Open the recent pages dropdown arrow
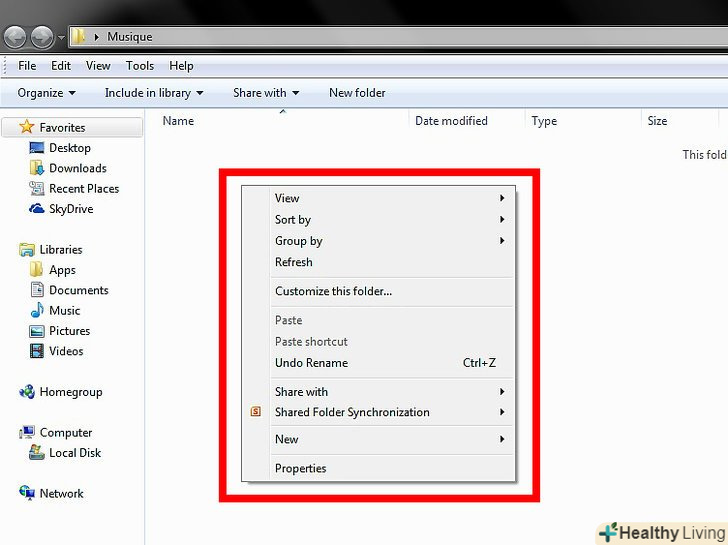The height and width of the screenshot is (545, 728). [61, 37]
